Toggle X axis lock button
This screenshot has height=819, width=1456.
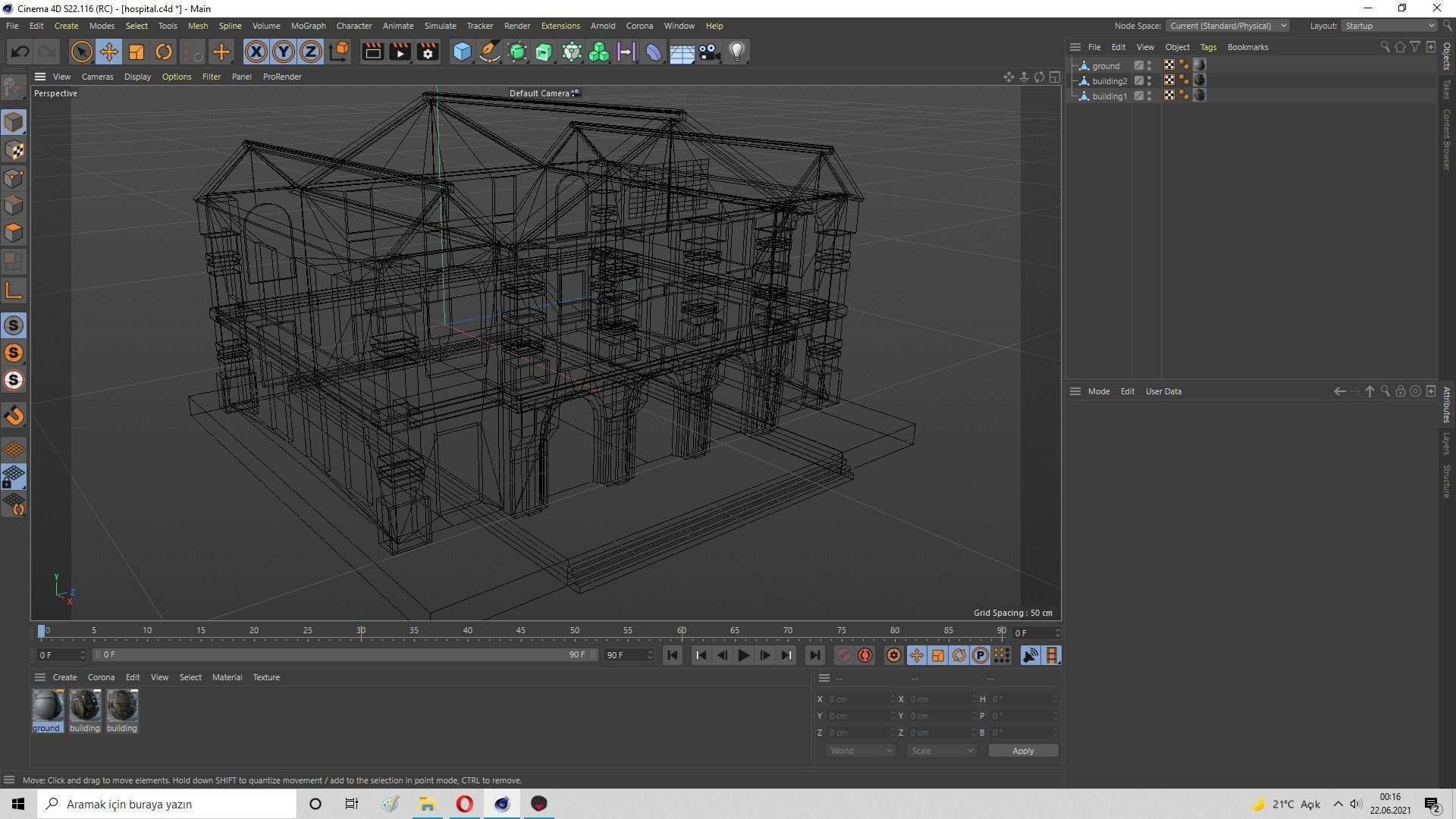(x=256, y=52)
